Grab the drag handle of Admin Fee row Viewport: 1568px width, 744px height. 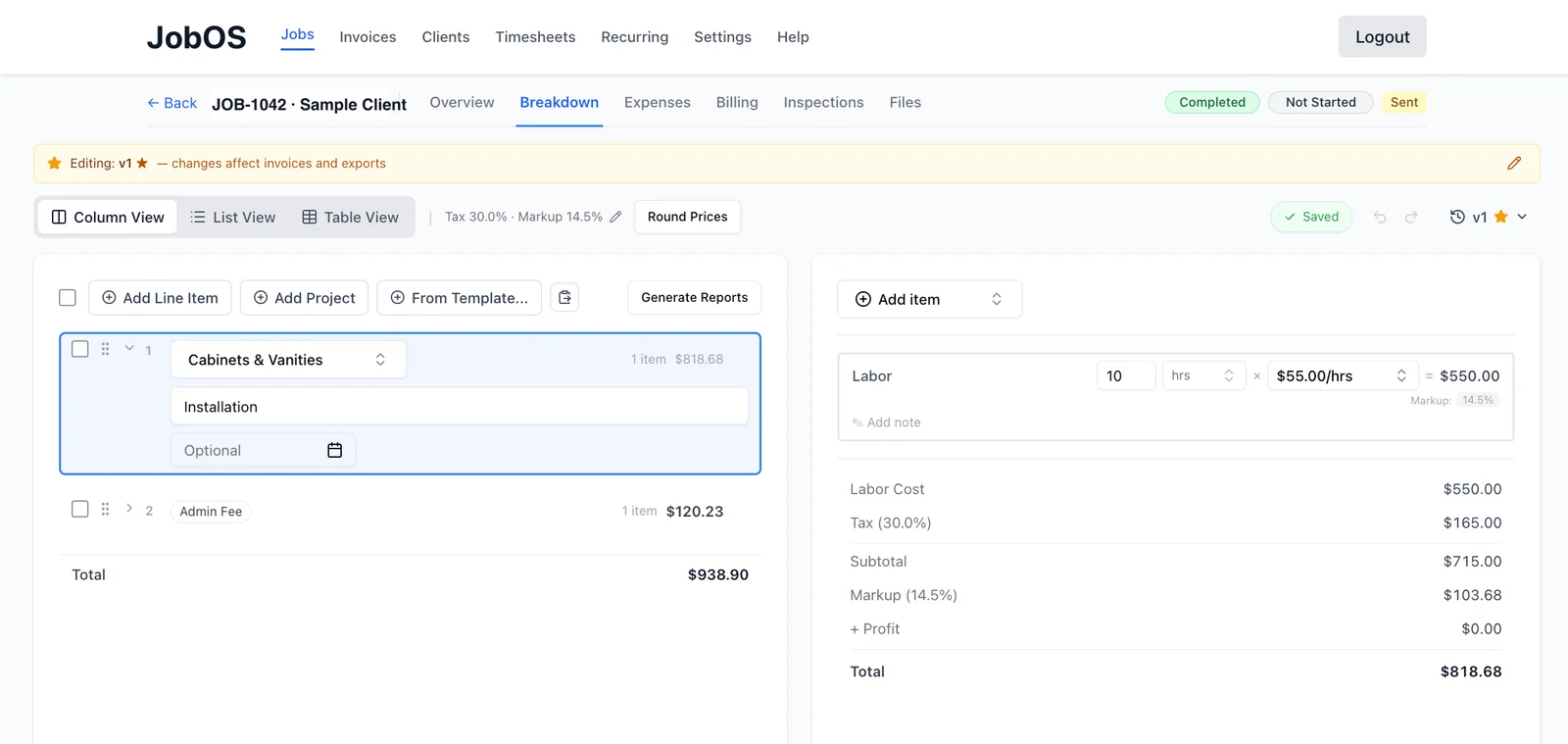105,510
